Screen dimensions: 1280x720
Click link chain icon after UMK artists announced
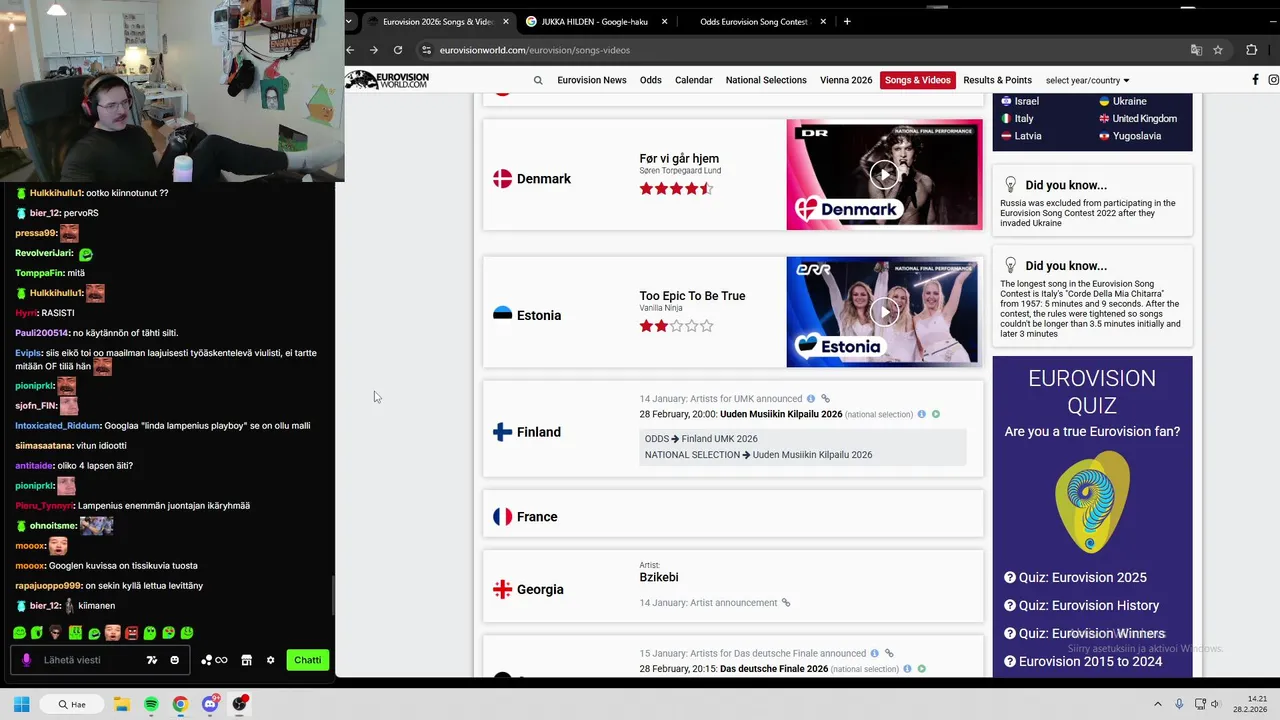tap(826, 399)
